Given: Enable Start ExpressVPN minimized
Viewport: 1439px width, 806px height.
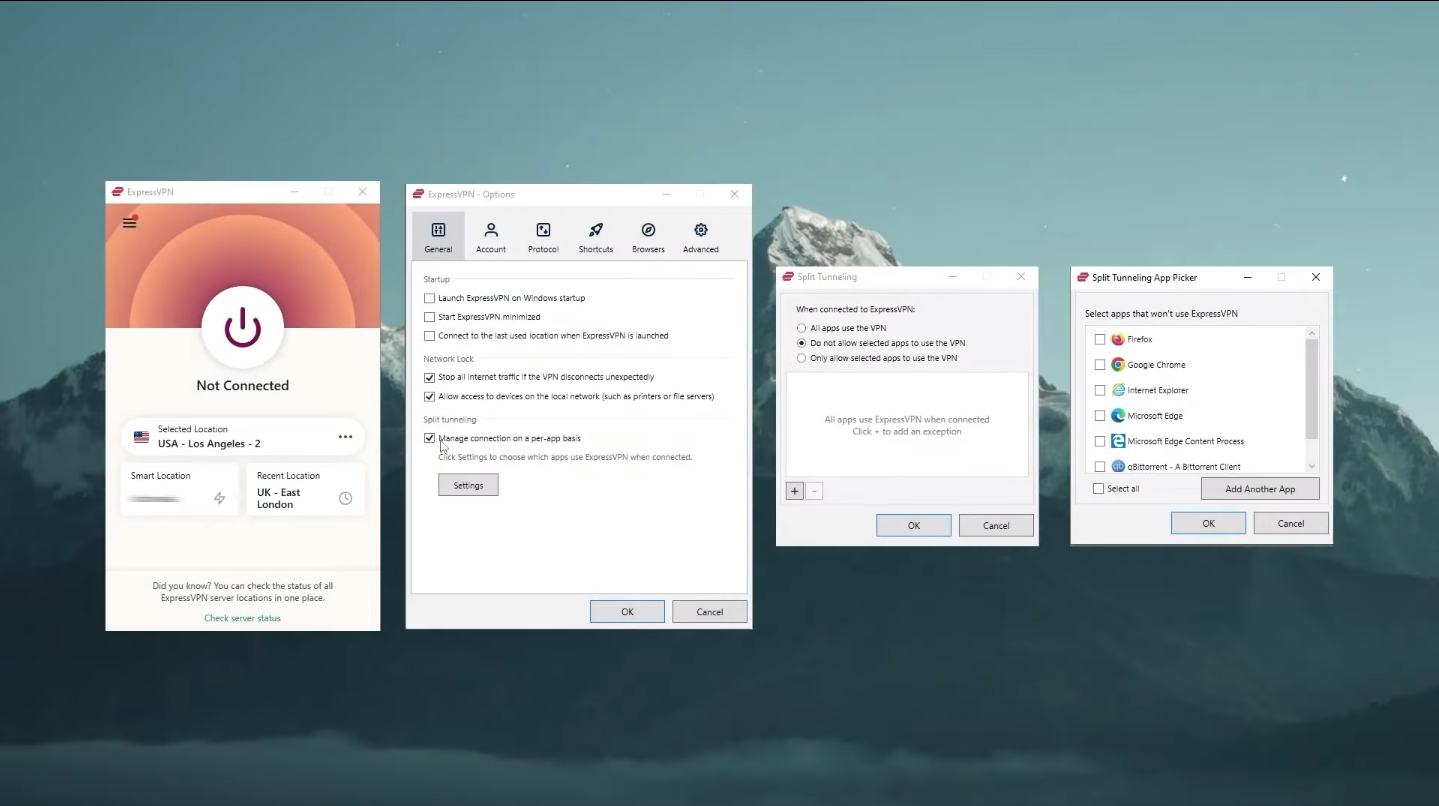Looking at the screenshot, I should coord(429,317).
